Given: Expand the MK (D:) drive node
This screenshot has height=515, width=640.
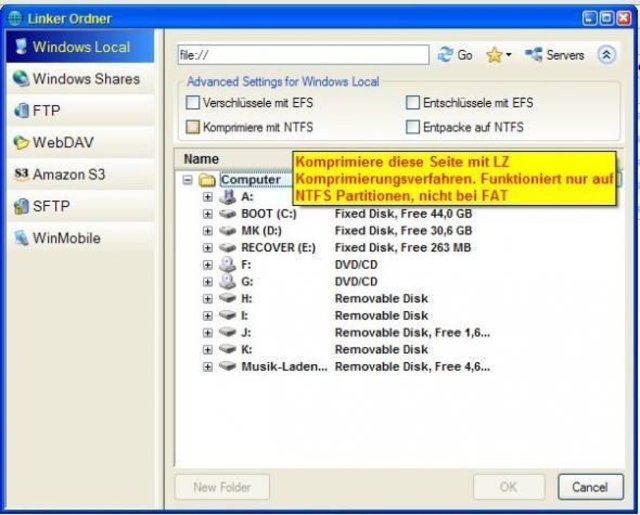Looking at the screenshot, I should pos(208,231).
